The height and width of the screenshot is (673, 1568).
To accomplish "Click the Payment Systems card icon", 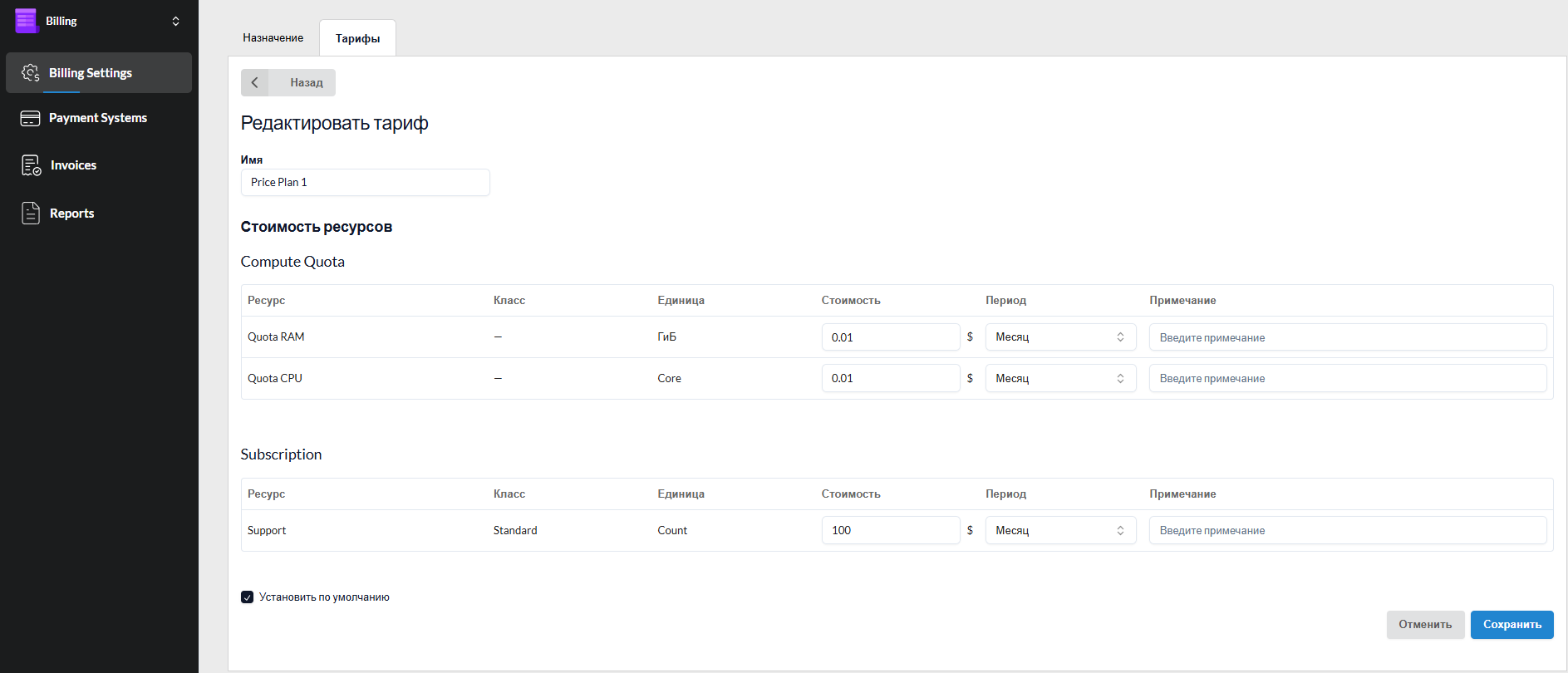I will pyautogui.click(x=30, y=118).
